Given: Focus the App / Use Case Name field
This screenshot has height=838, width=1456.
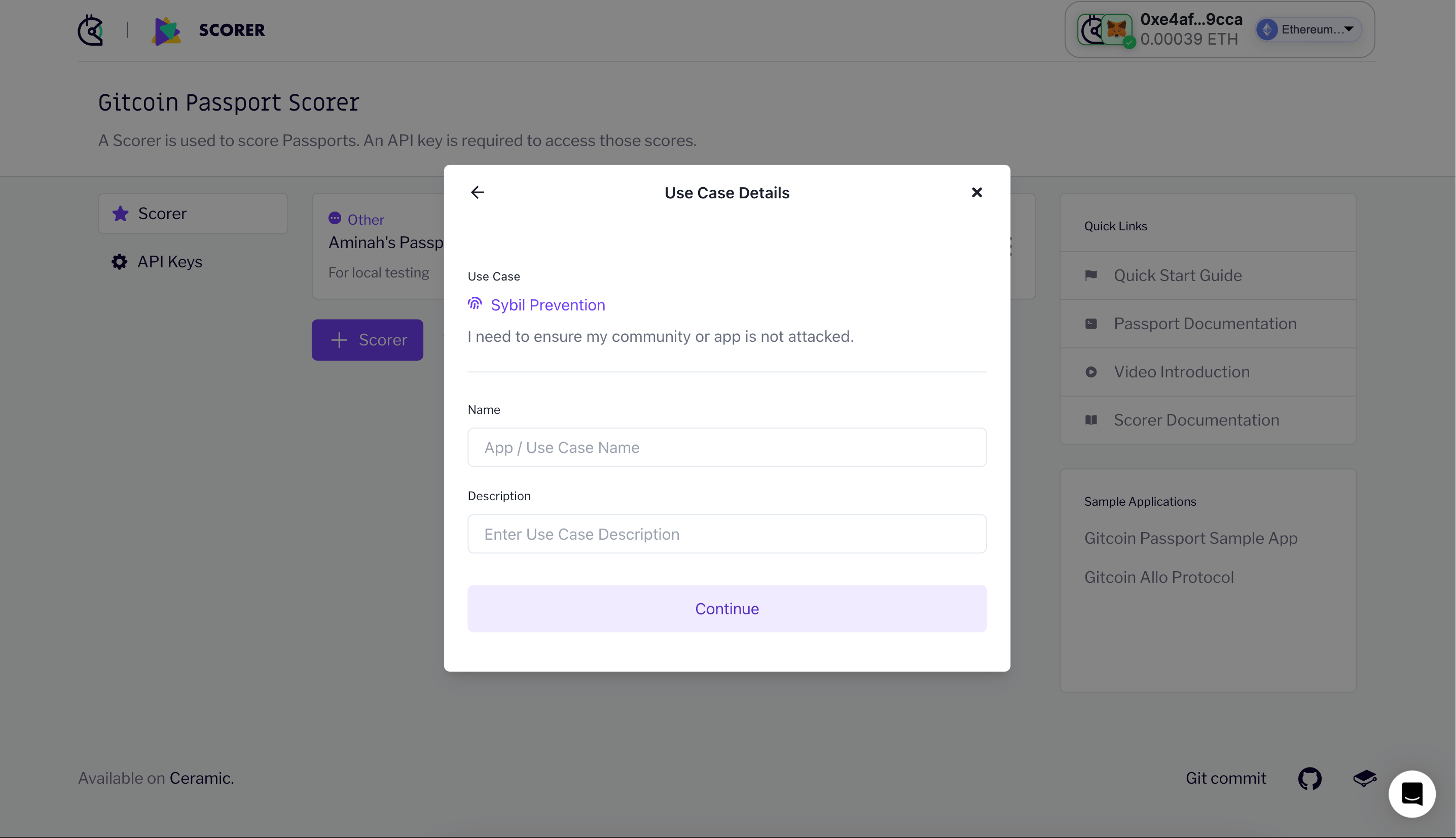Looking at the screenshot, I should pos(727,447).
